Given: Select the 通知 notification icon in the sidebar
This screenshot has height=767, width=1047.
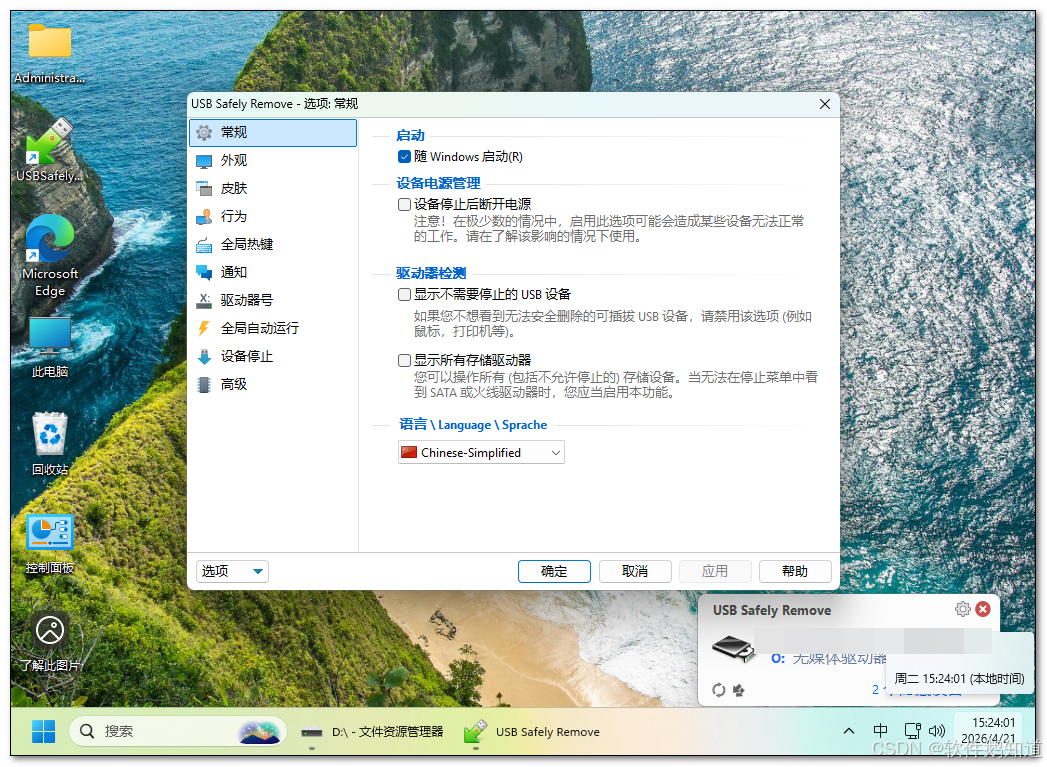Looking at the screenshot, I should [x=204, y=272].
